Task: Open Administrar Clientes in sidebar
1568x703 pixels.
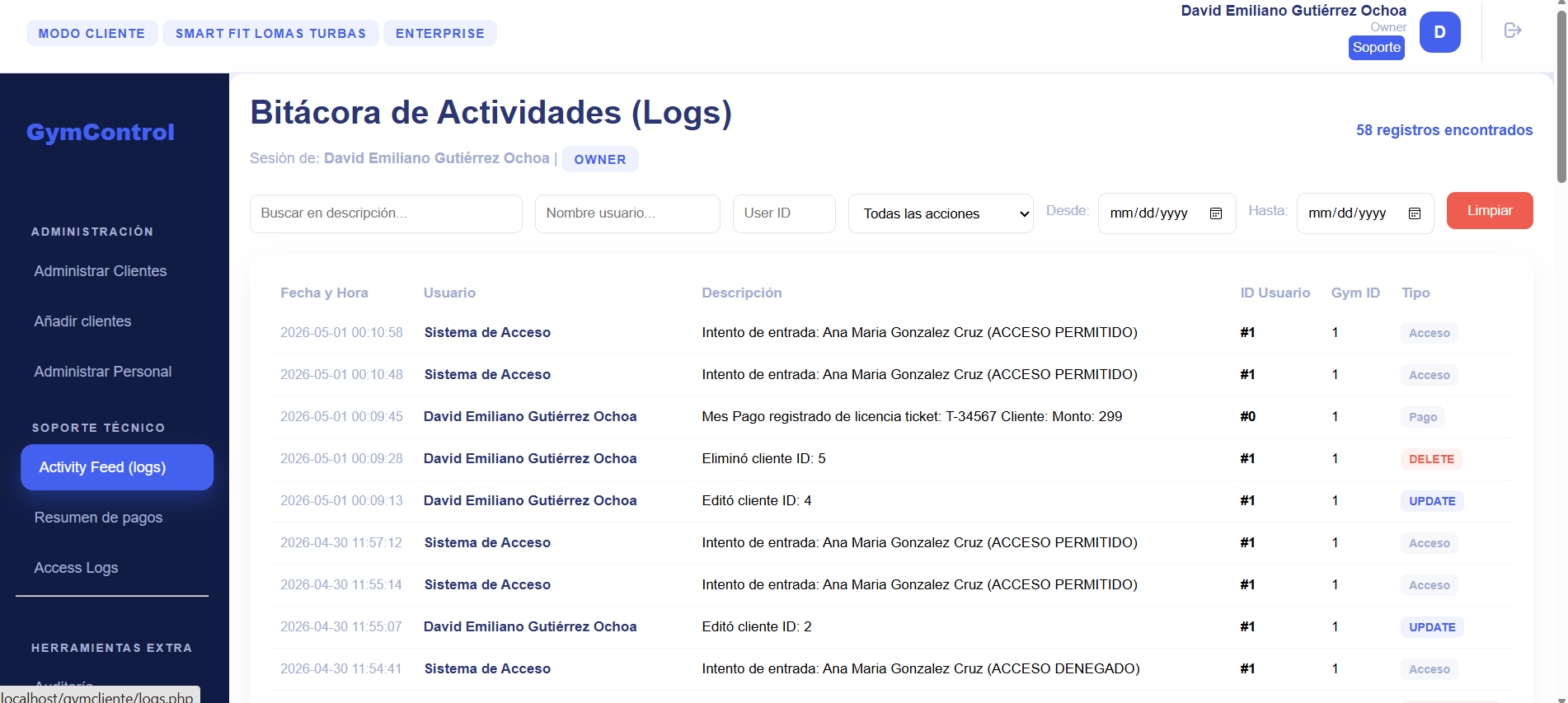Action: click(101, 271)
